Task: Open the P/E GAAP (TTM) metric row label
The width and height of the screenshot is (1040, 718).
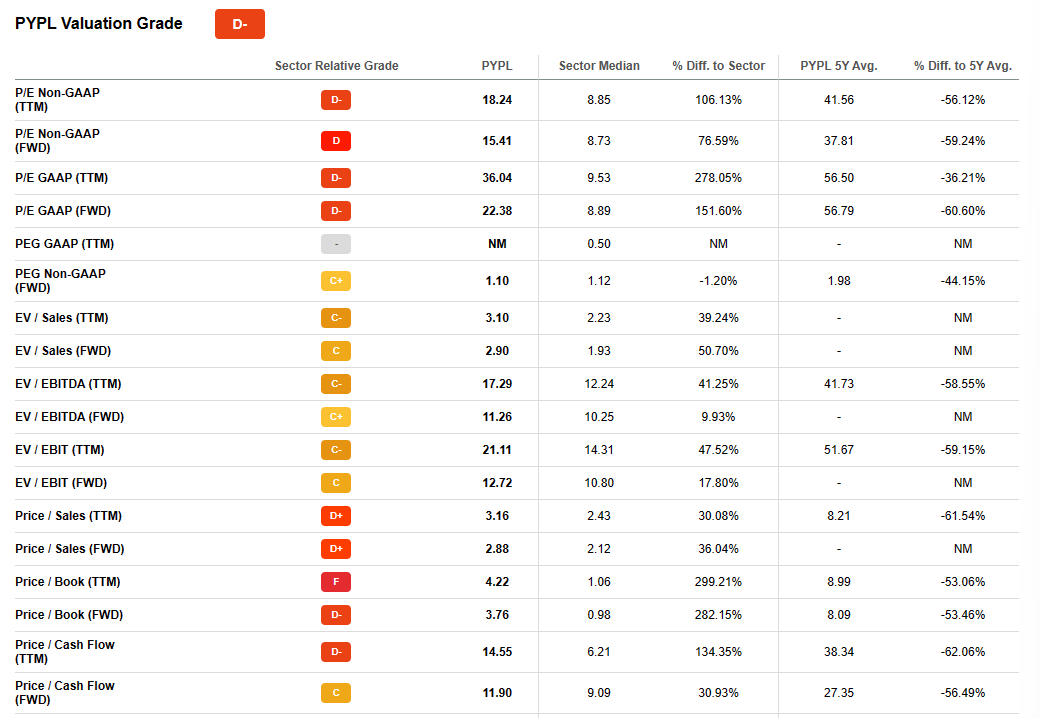Action: pyautogui.click(x=62, y=178)
